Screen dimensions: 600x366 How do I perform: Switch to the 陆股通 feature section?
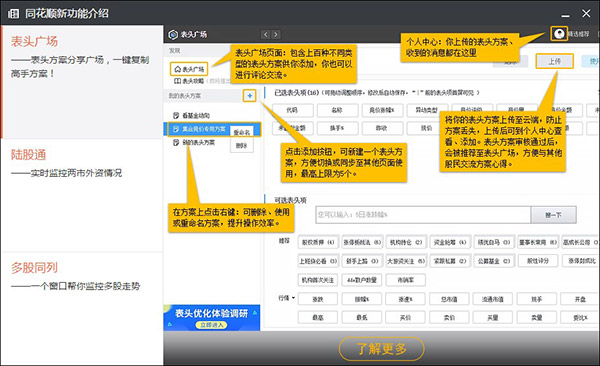point(82,195)
